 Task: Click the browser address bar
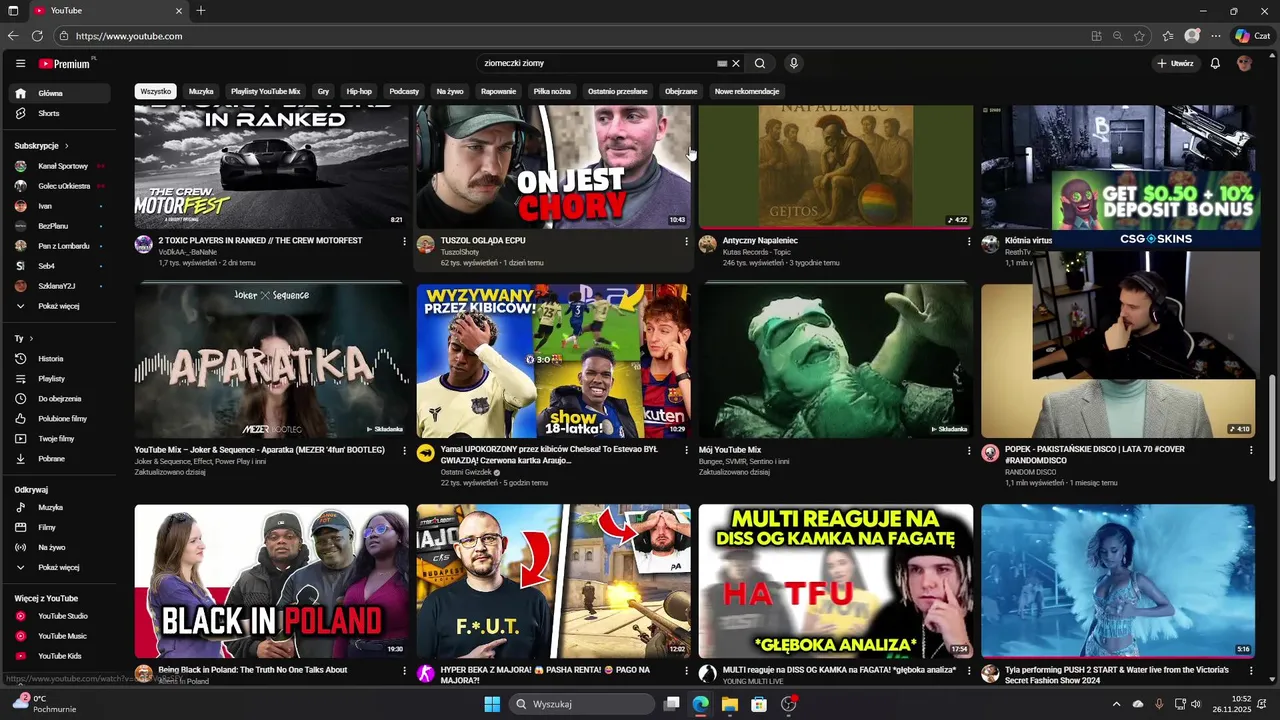coord(570,36)
